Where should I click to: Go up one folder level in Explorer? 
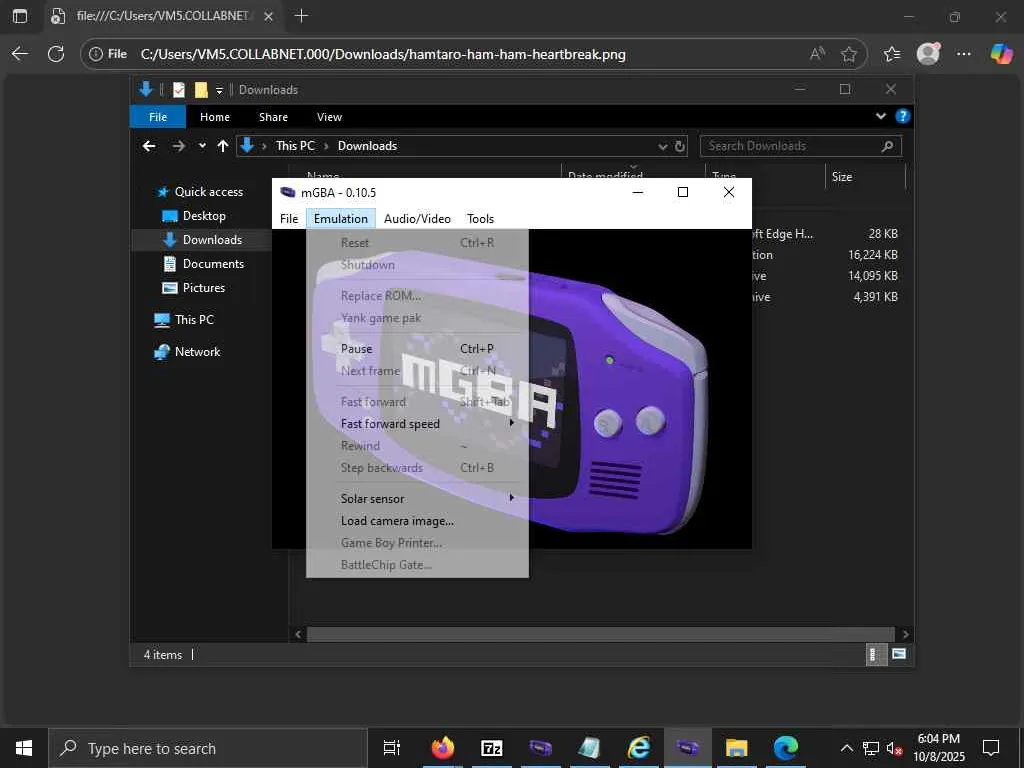[x=223, y=146]
